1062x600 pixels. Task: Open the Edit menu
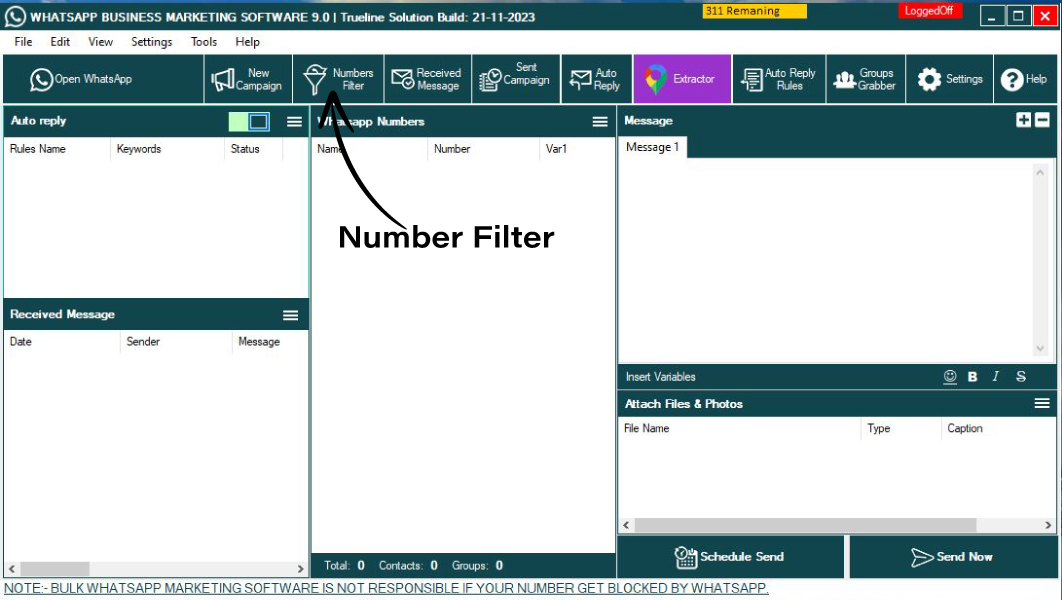pyautogui.click(x=60, y=42)
